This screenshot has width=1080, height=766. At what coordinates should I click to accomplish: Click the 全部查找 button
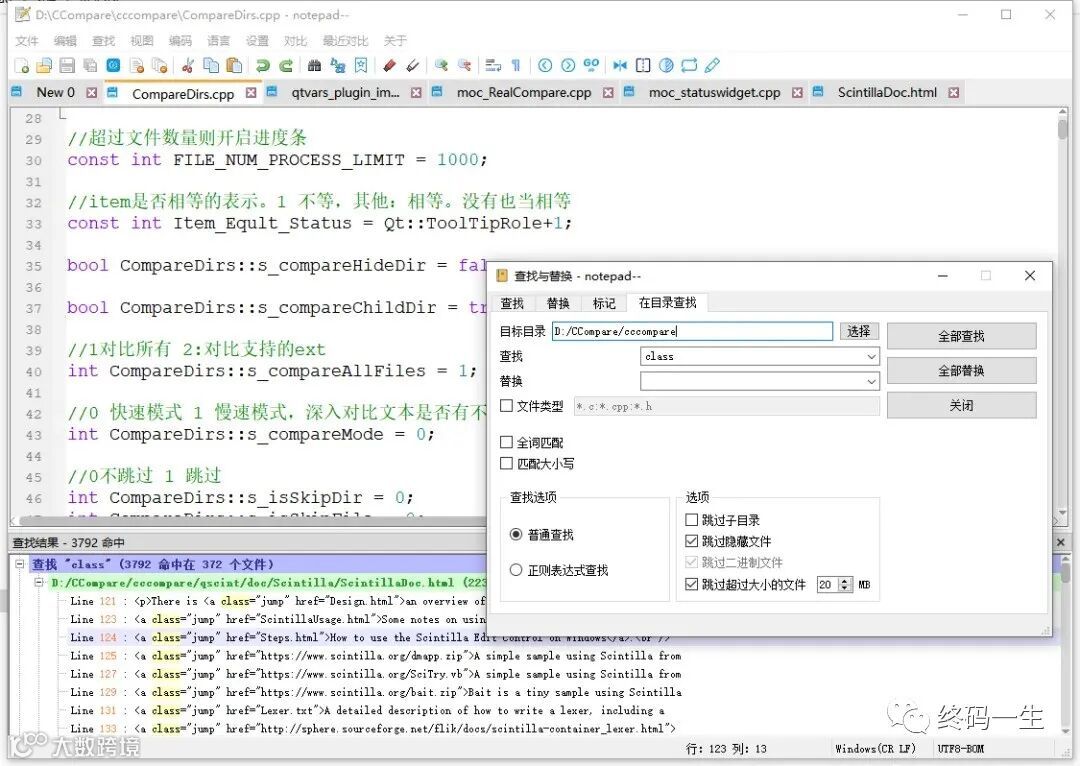coord(962,336)
